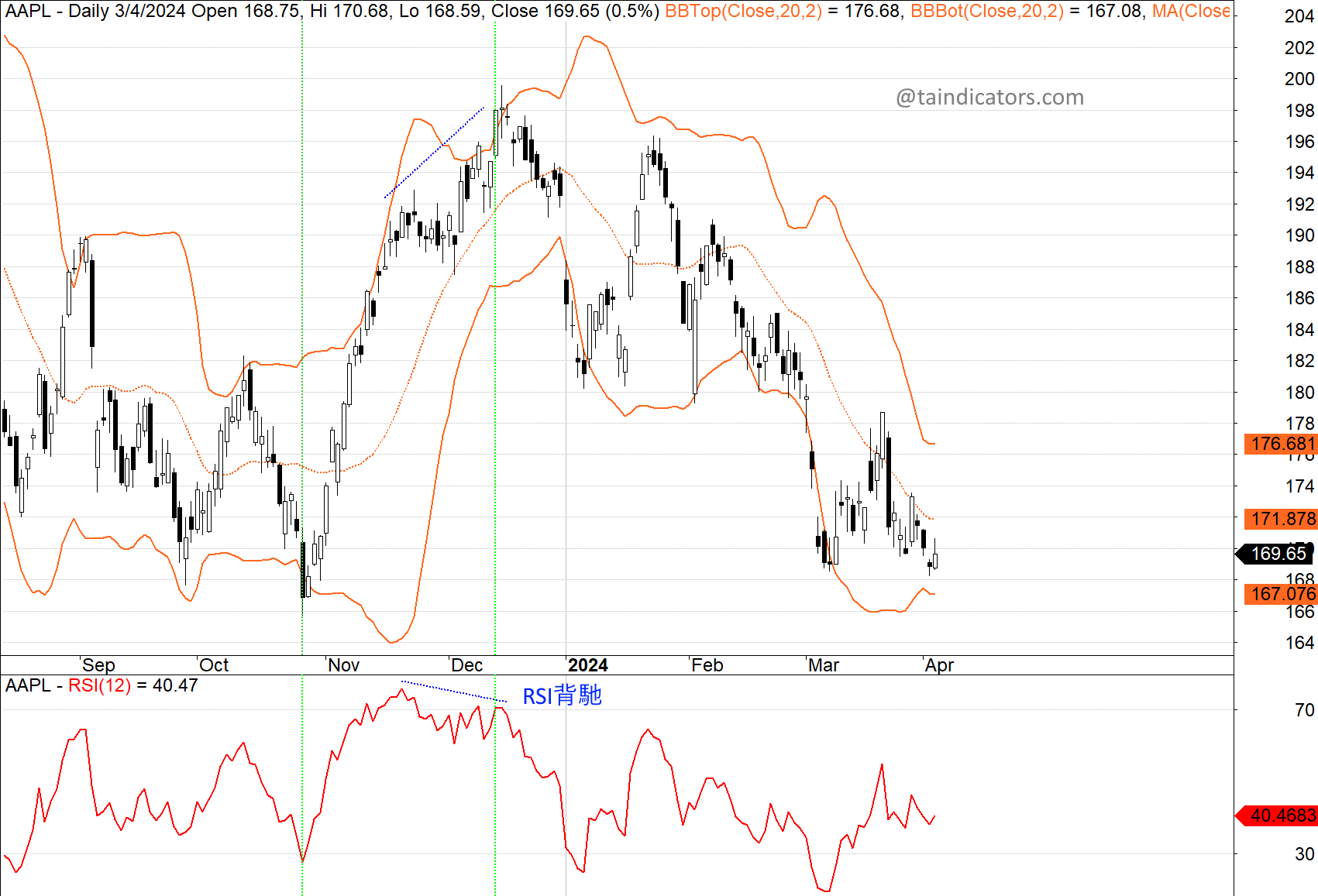
Task: Click the BBBot value label 167.076
Action: click(x=1281, y=594)
